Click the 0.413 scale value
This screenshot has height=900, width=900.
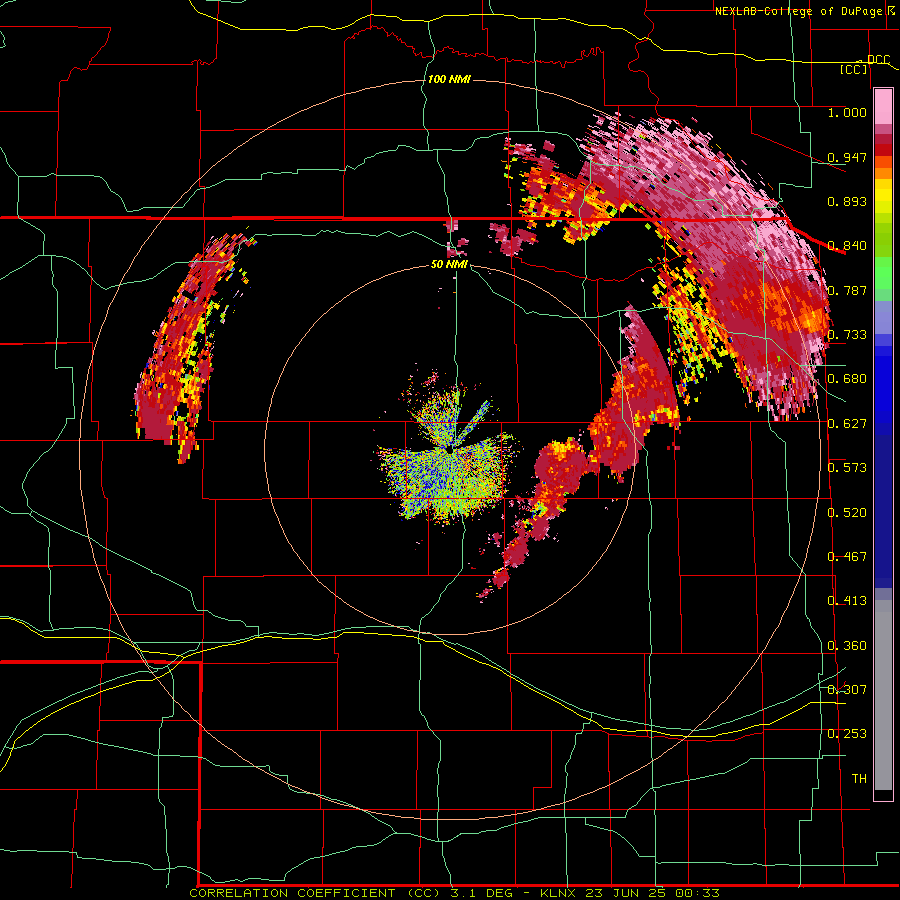847,601
